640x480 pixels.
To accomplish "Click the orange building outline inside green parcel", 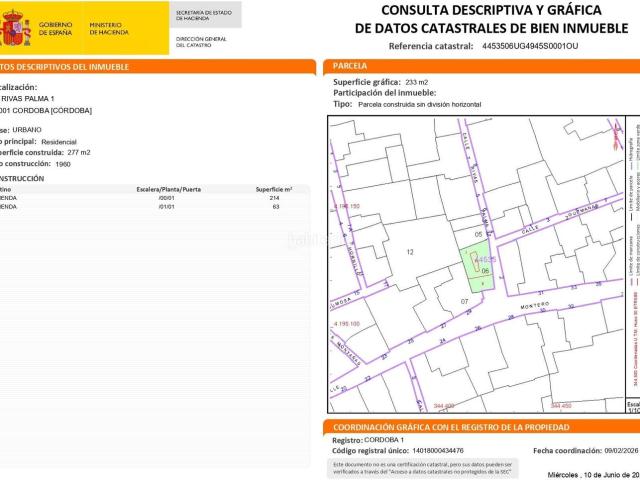I will (x=474, y=262).
